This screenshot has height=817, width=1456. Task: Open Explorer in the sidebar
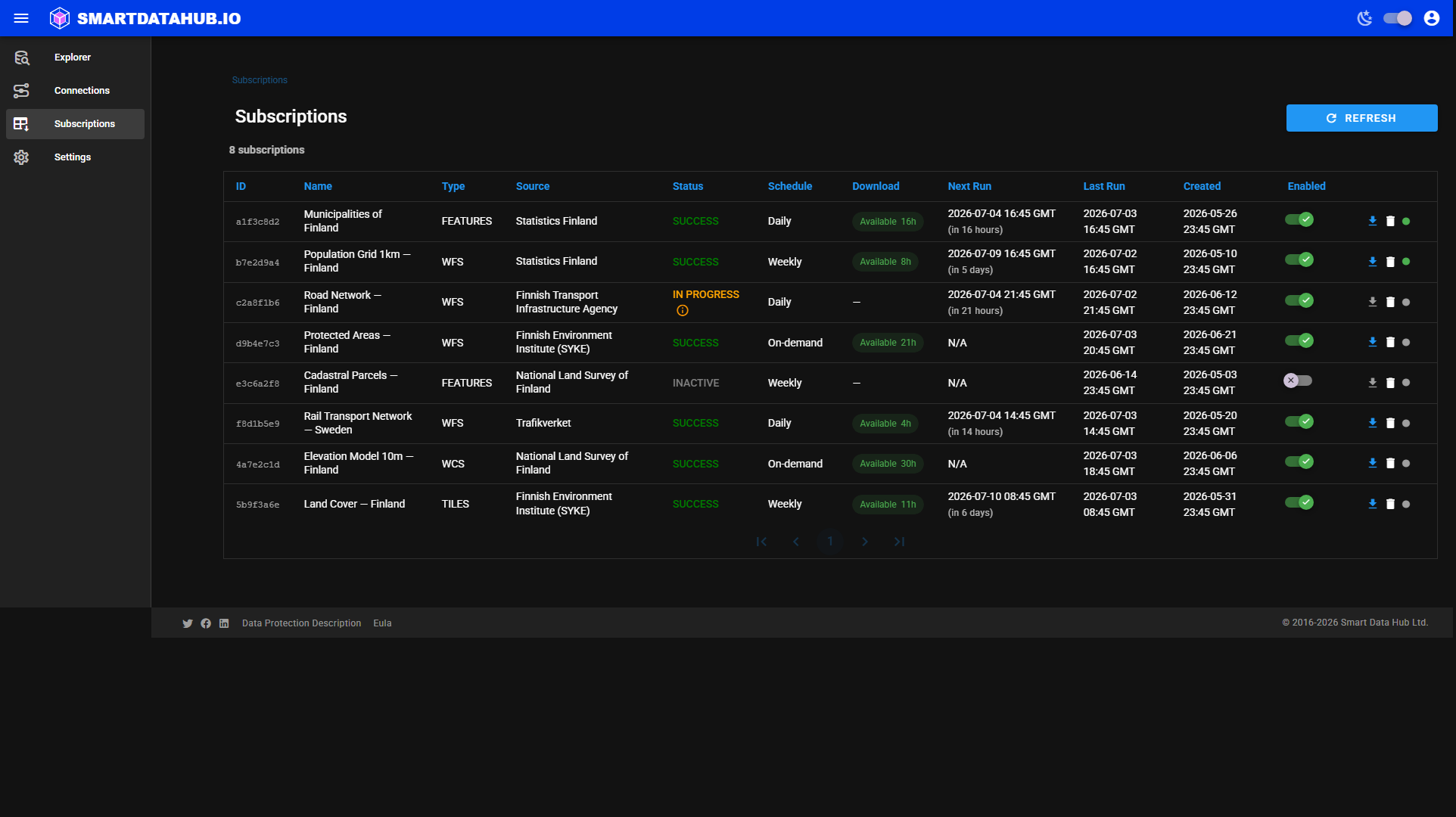tap(75, 57)
